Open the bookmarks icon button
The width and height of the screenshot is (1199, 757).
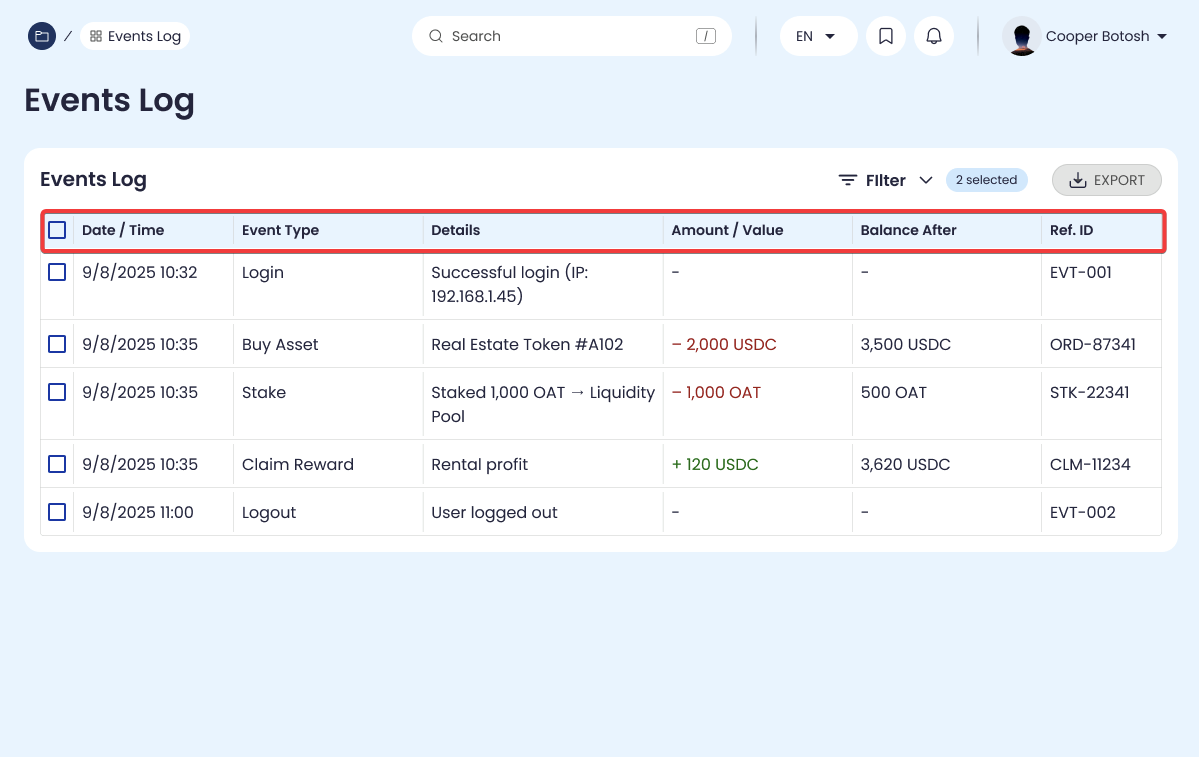point(885,36)
